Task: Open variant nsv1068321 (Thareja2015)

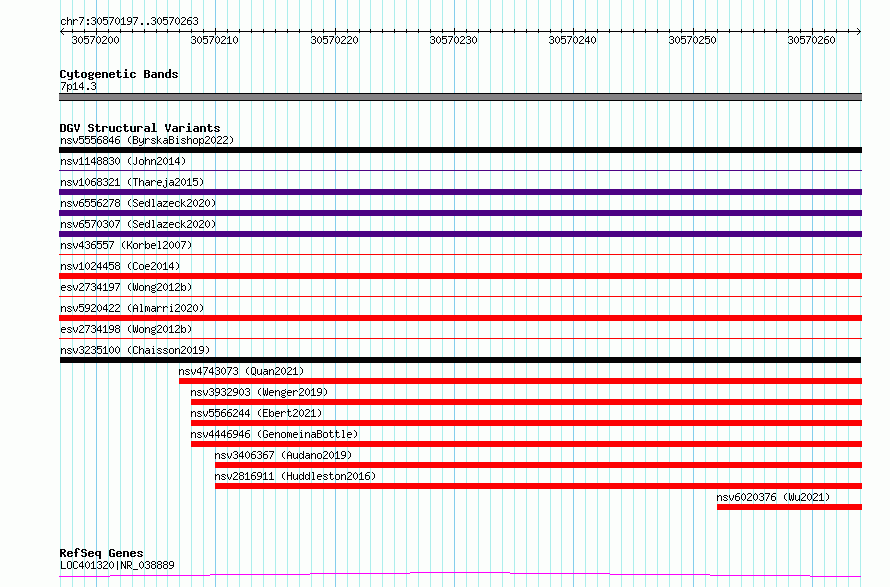Action: point(132,182)
